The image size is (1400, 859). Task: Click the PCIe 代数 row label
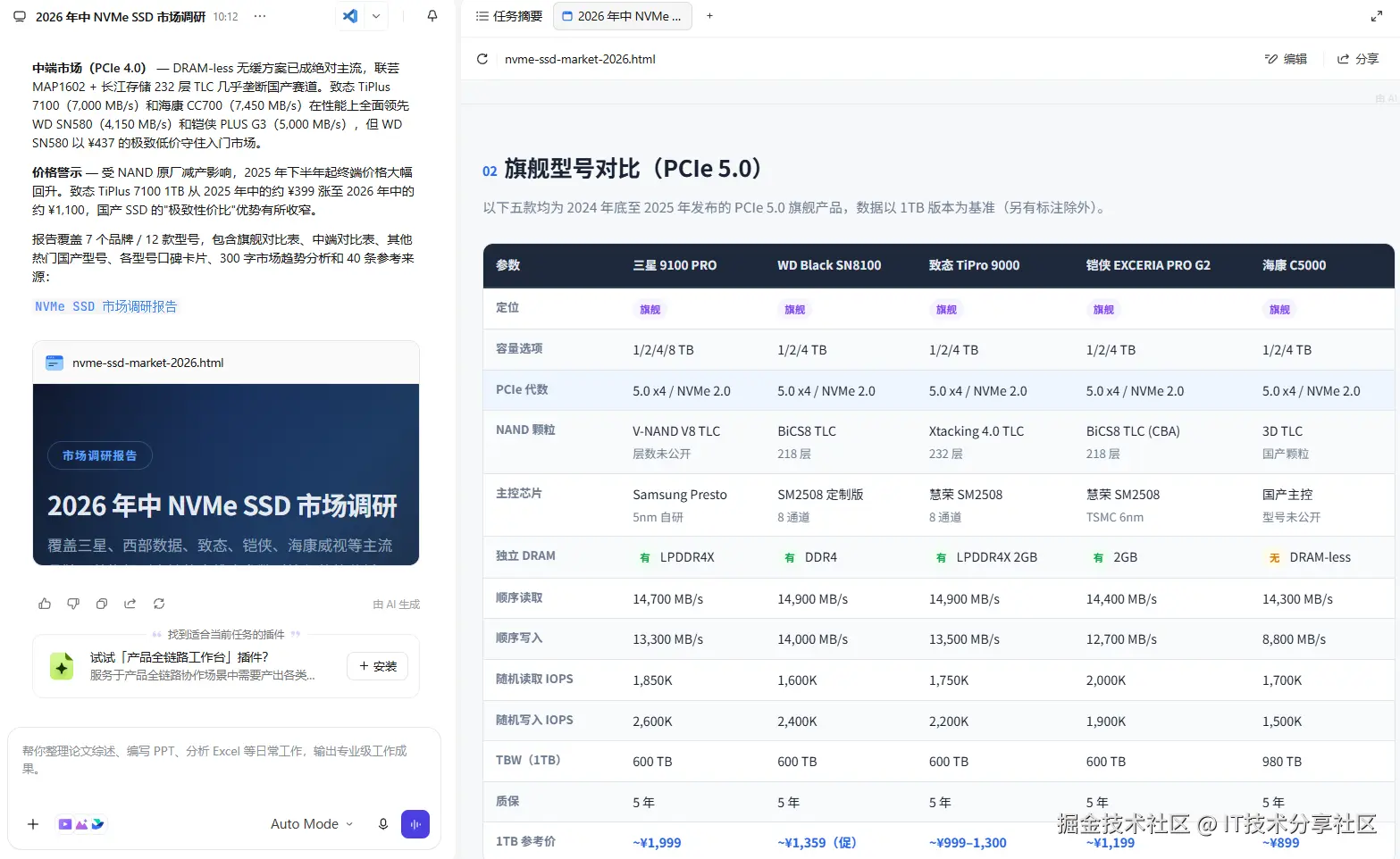pos(522,389)
